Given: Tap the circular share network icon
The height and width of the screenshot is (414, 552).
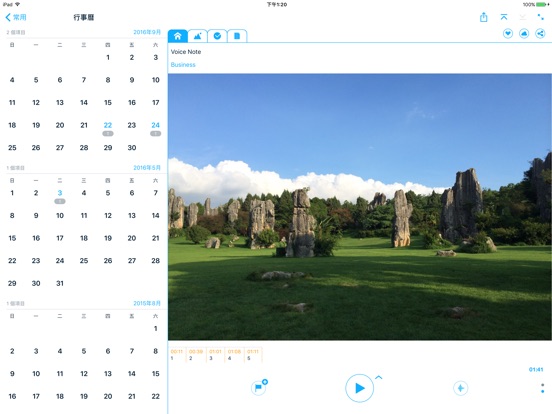Looking at the screenshot, I should click(540, 34).
